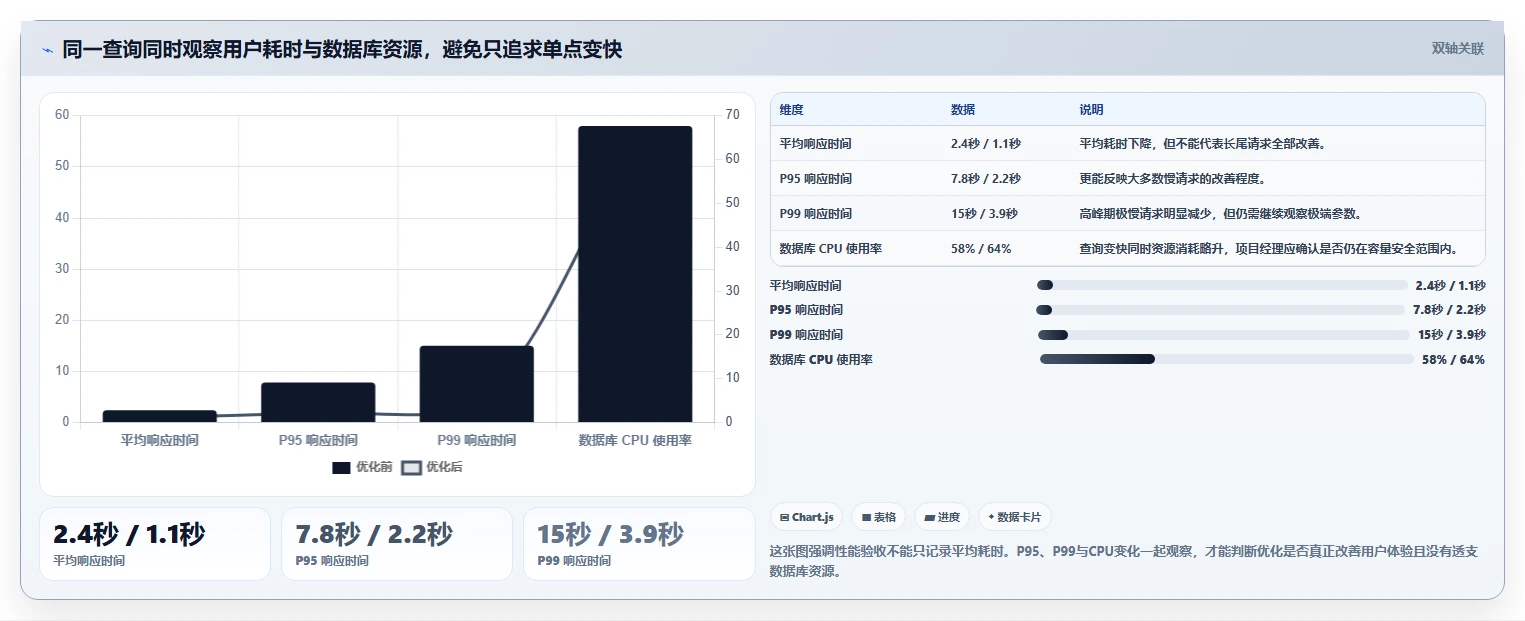This screenshot has height=621, width=1525.
Task: Click the P95 响应时间 bar in the chart
Action: 318,402
